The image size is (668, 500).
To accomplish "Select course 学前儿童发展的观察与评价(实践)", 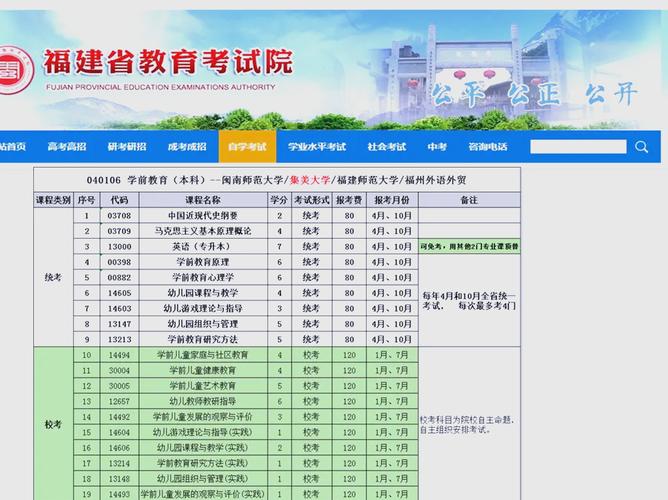I will point(203,494).
